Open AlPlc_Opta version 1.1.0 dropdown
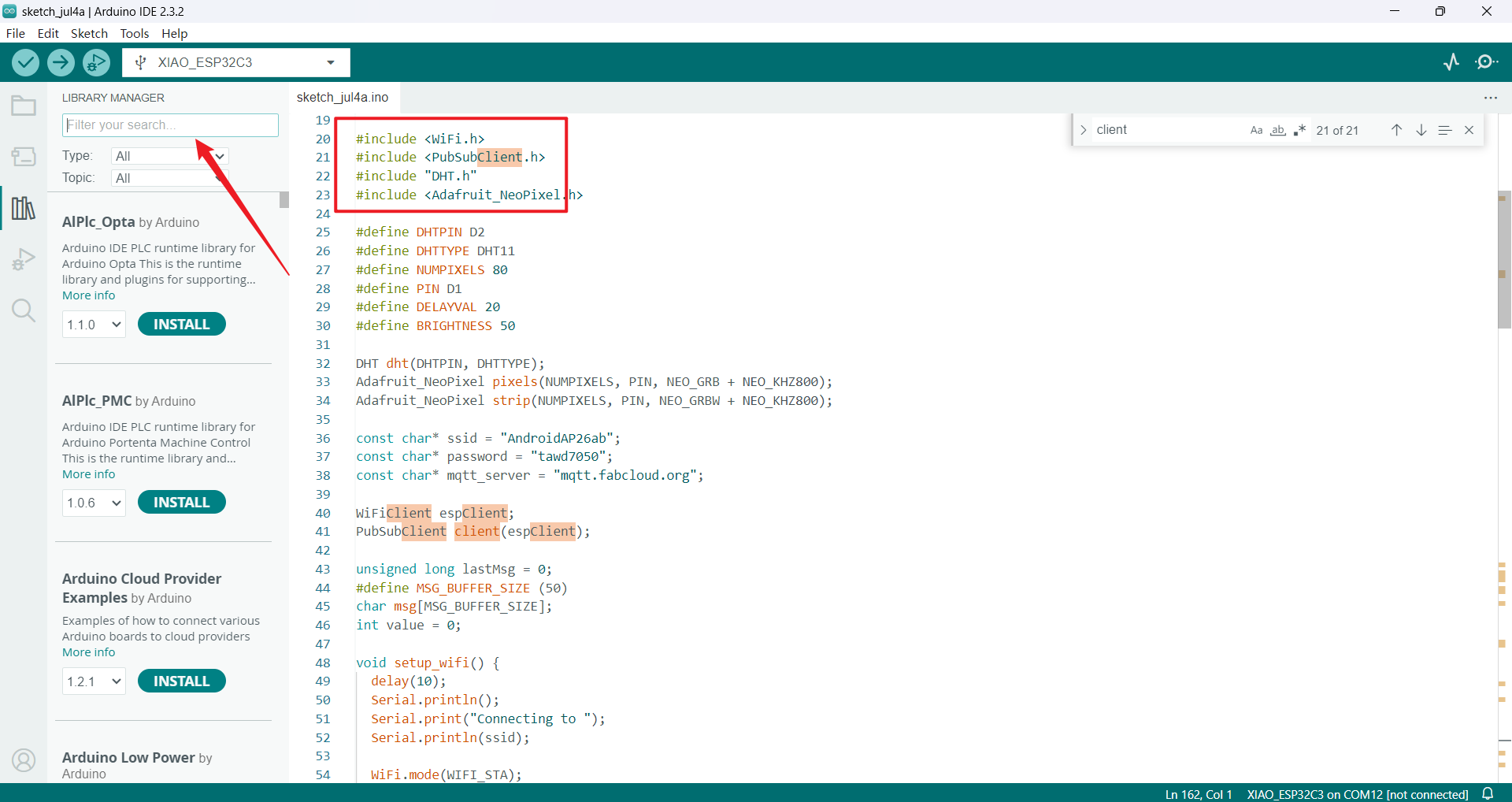Image resolution: width=1512 pixels, height=802 pixels. click(94, 325)
